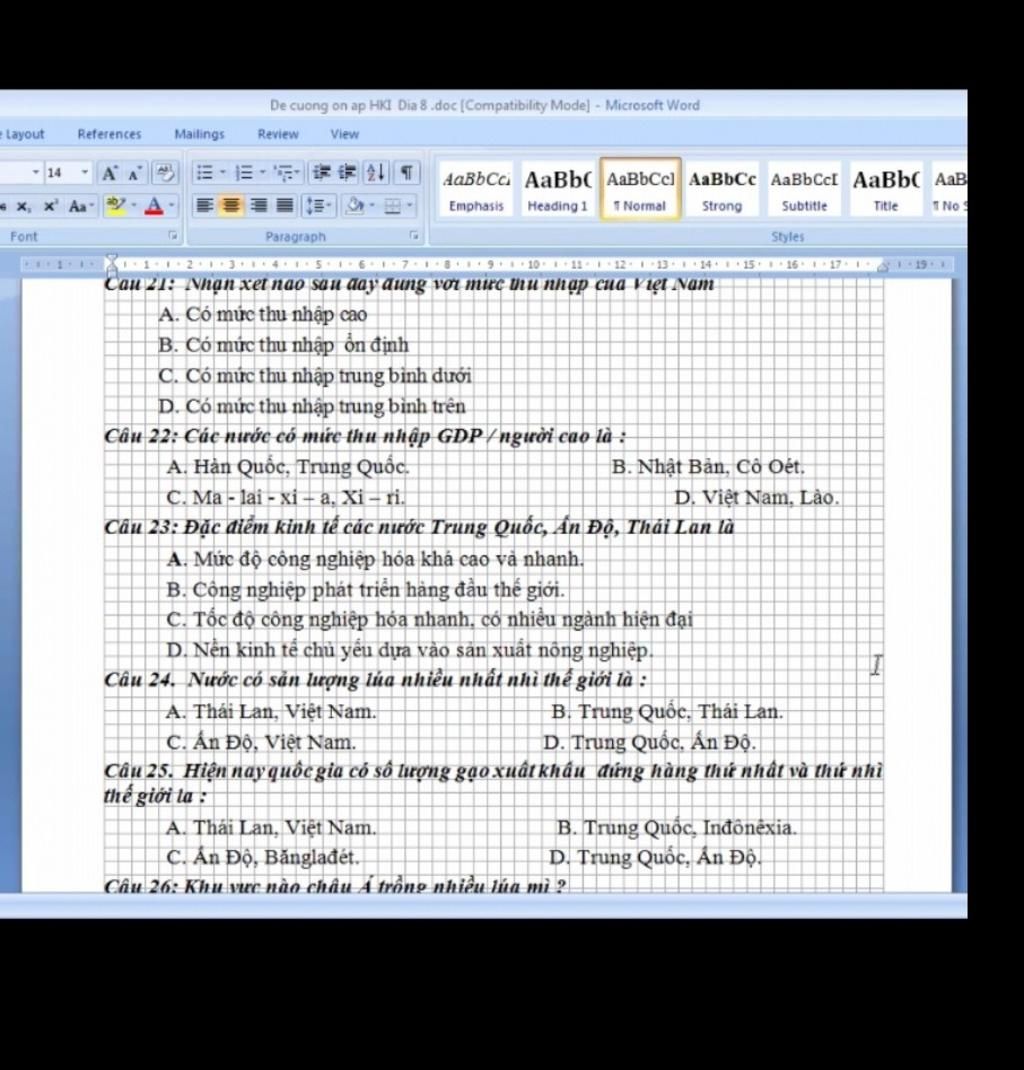Click the right indent marker on ruler
Image resolution: width=1024 pixels, height=1070 pixels.
coord(882,266)
